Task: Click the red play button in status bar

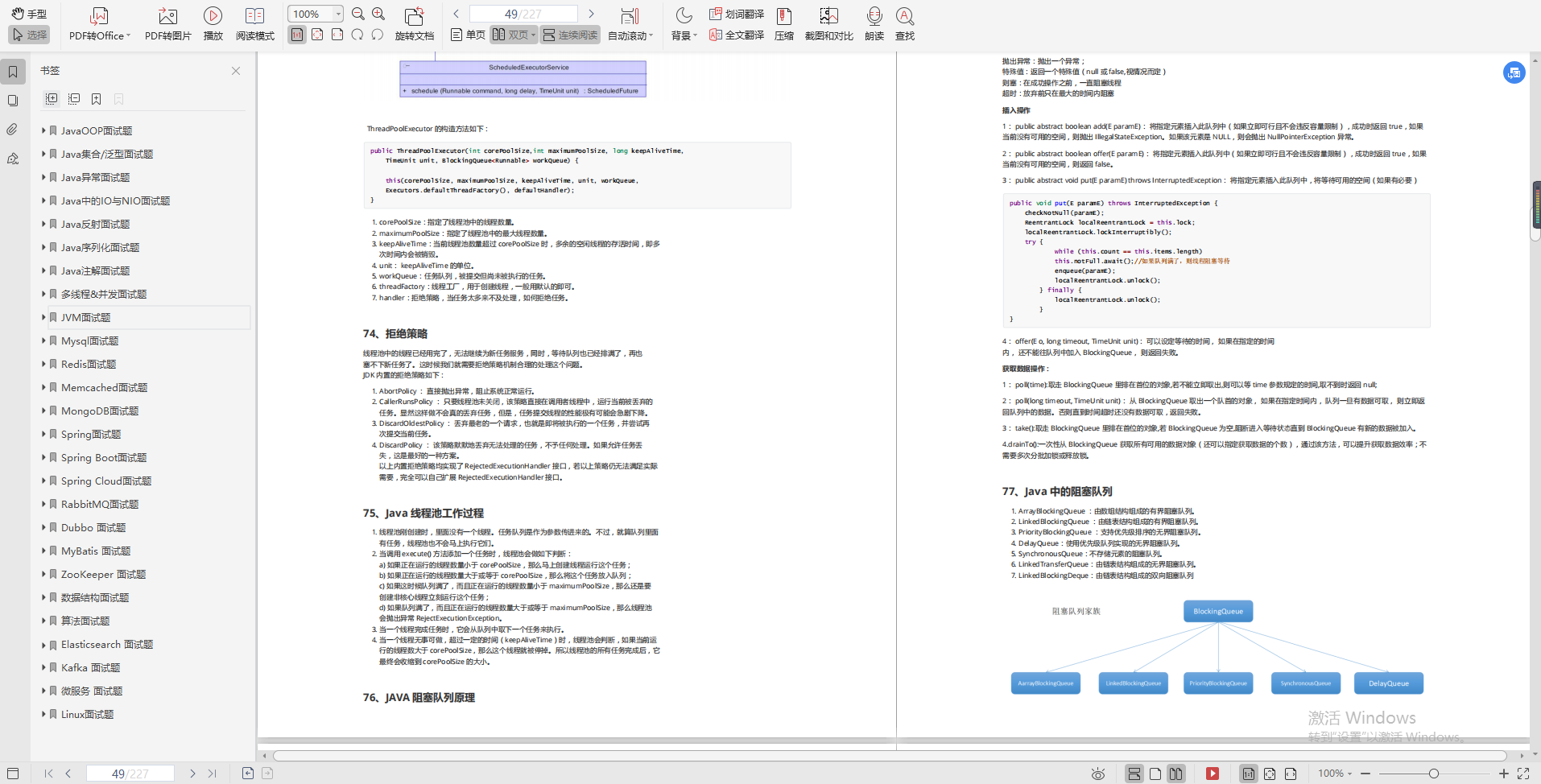Action: pos(1212,774)
